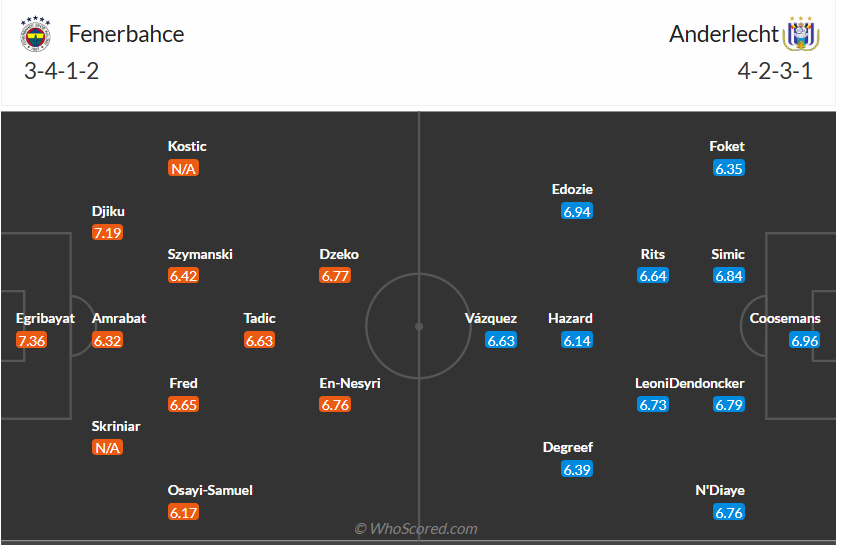Click N'Diaye's 6.76 rating badge
This screenshot has width=841, height=545.
point(729,512)
